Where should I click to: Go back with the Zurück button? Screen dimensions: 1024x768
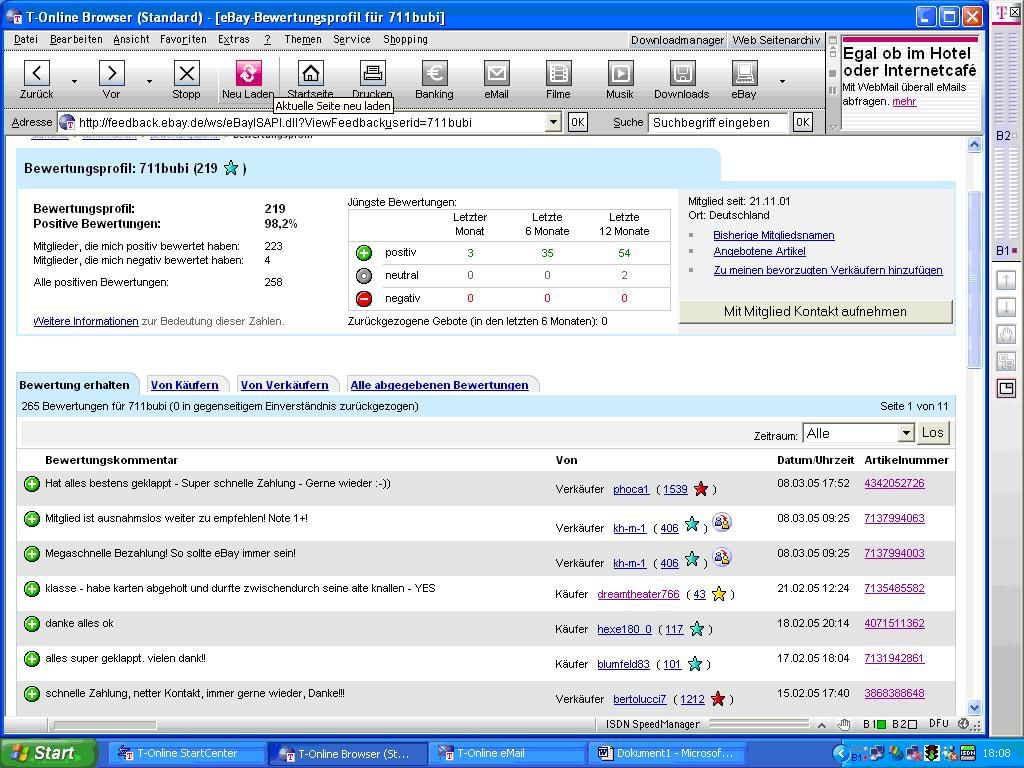coord(37,80)
